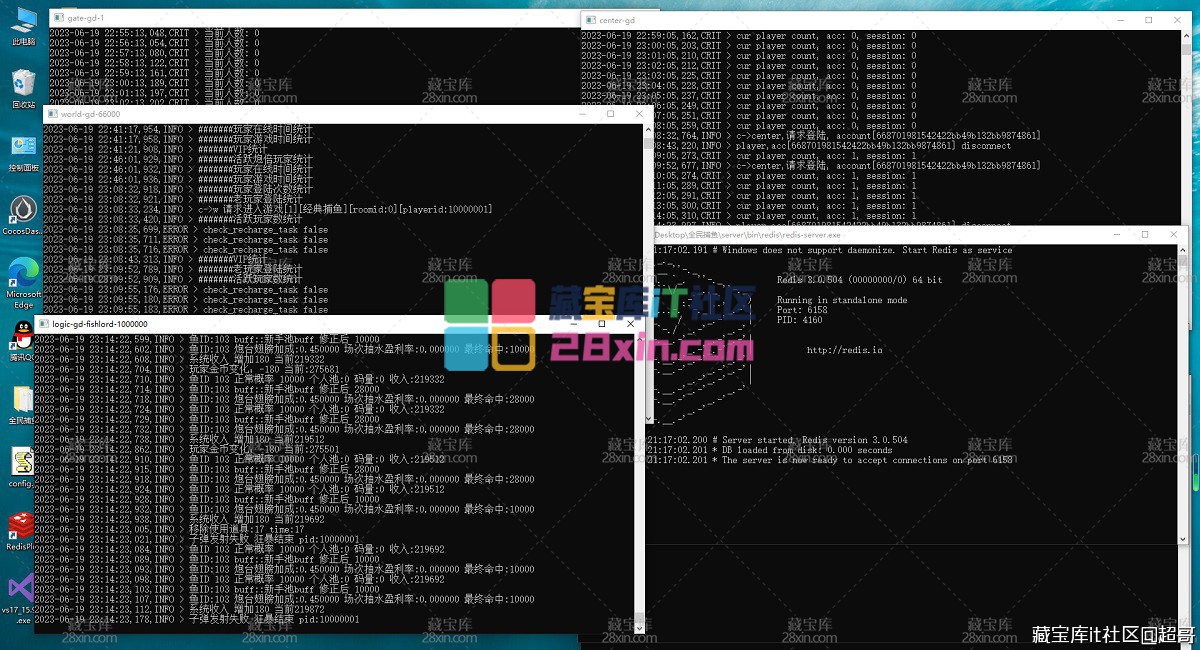
Task: Click logic log '系统收入 增加180 当前219872'
Action: pyautogui.click(x=179, y=609)
